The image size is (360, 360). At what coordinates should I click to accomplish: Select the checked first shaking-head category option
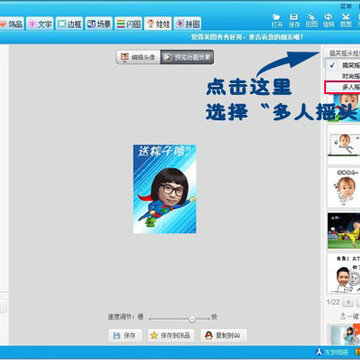(x=342, y=65)
